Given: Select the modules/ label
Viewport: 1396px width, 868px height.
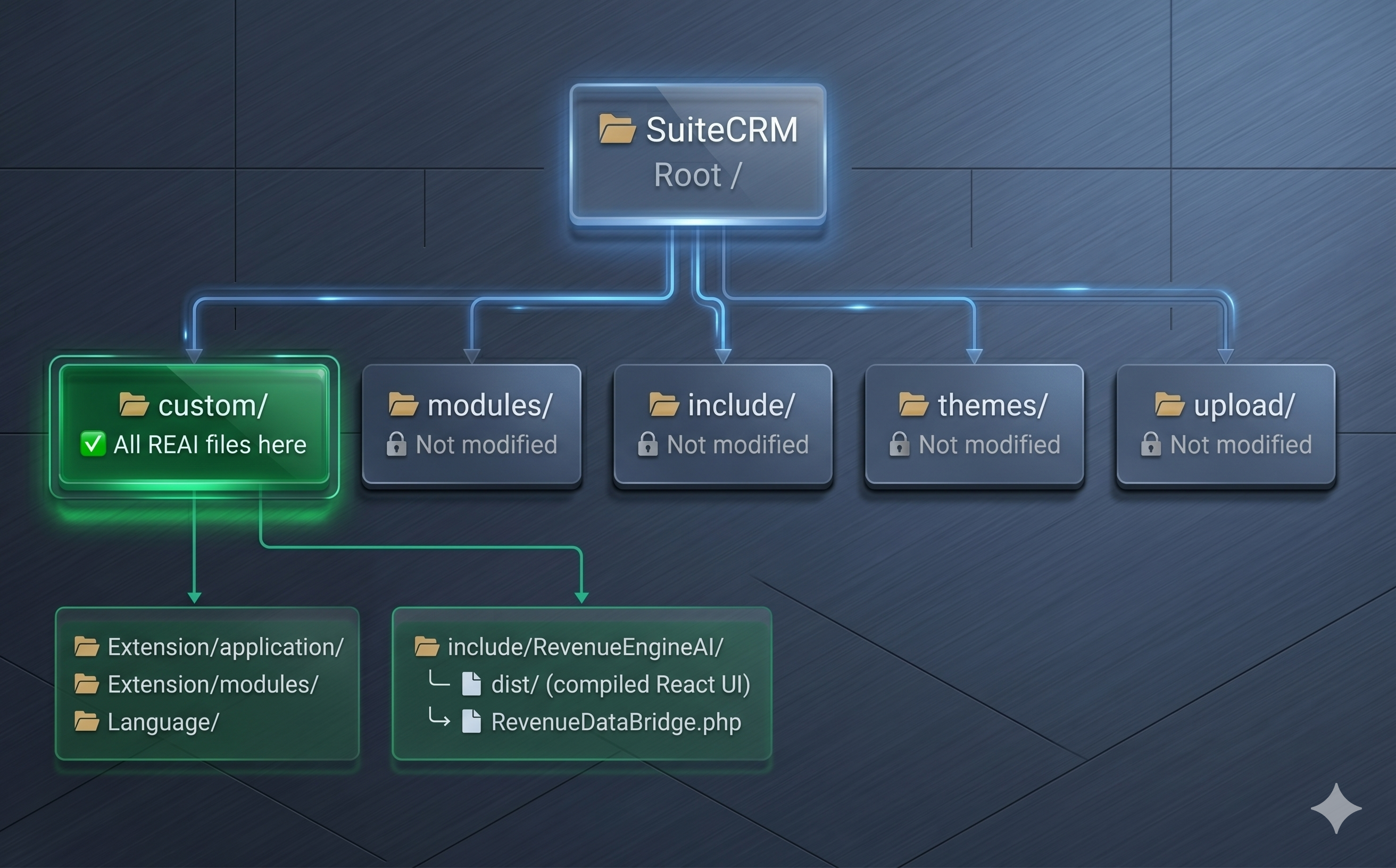Looking at the screenshot, I should click(490, 405).
